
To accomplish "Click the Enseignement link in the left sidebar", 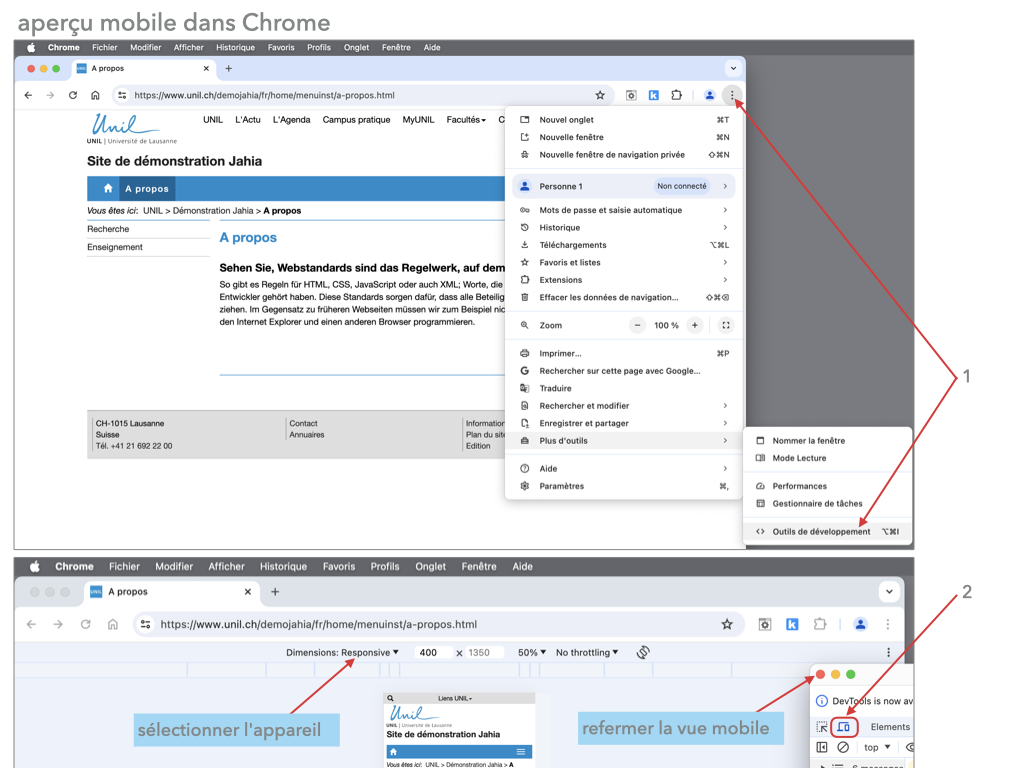I will pos(115,247).
